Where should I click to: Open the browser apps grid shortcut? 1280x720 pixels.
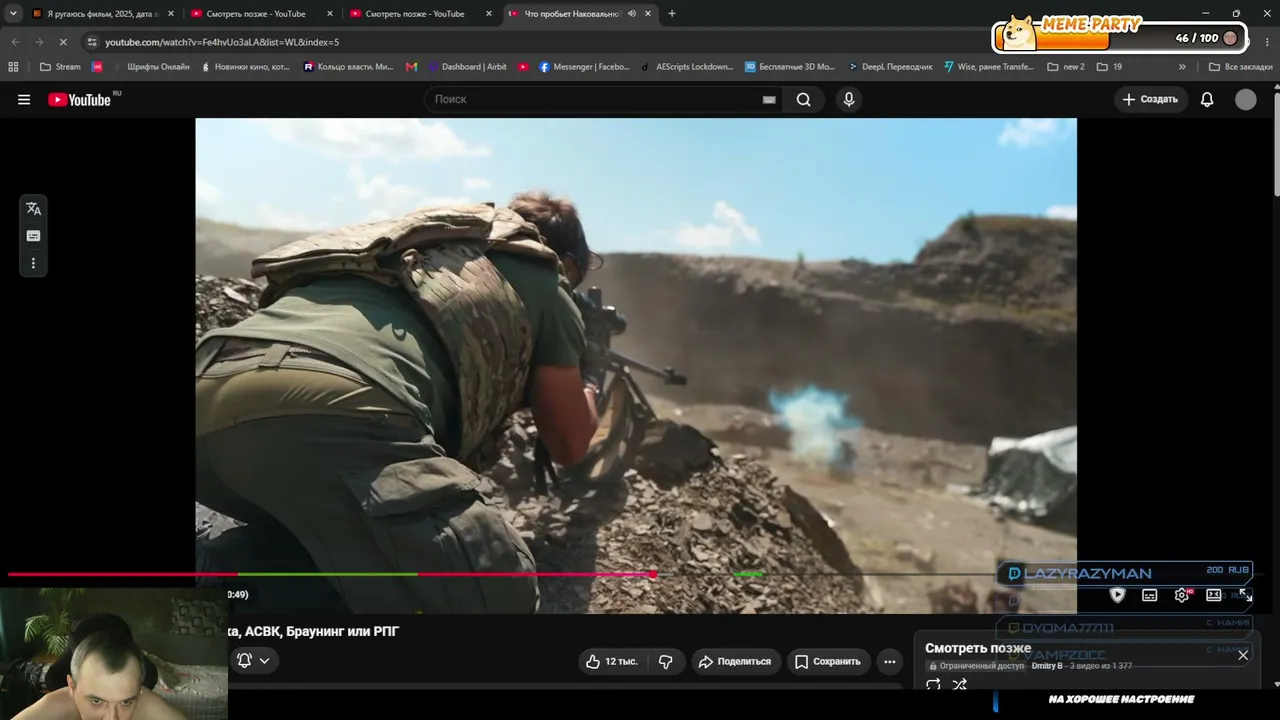click(x=13, y=67)
